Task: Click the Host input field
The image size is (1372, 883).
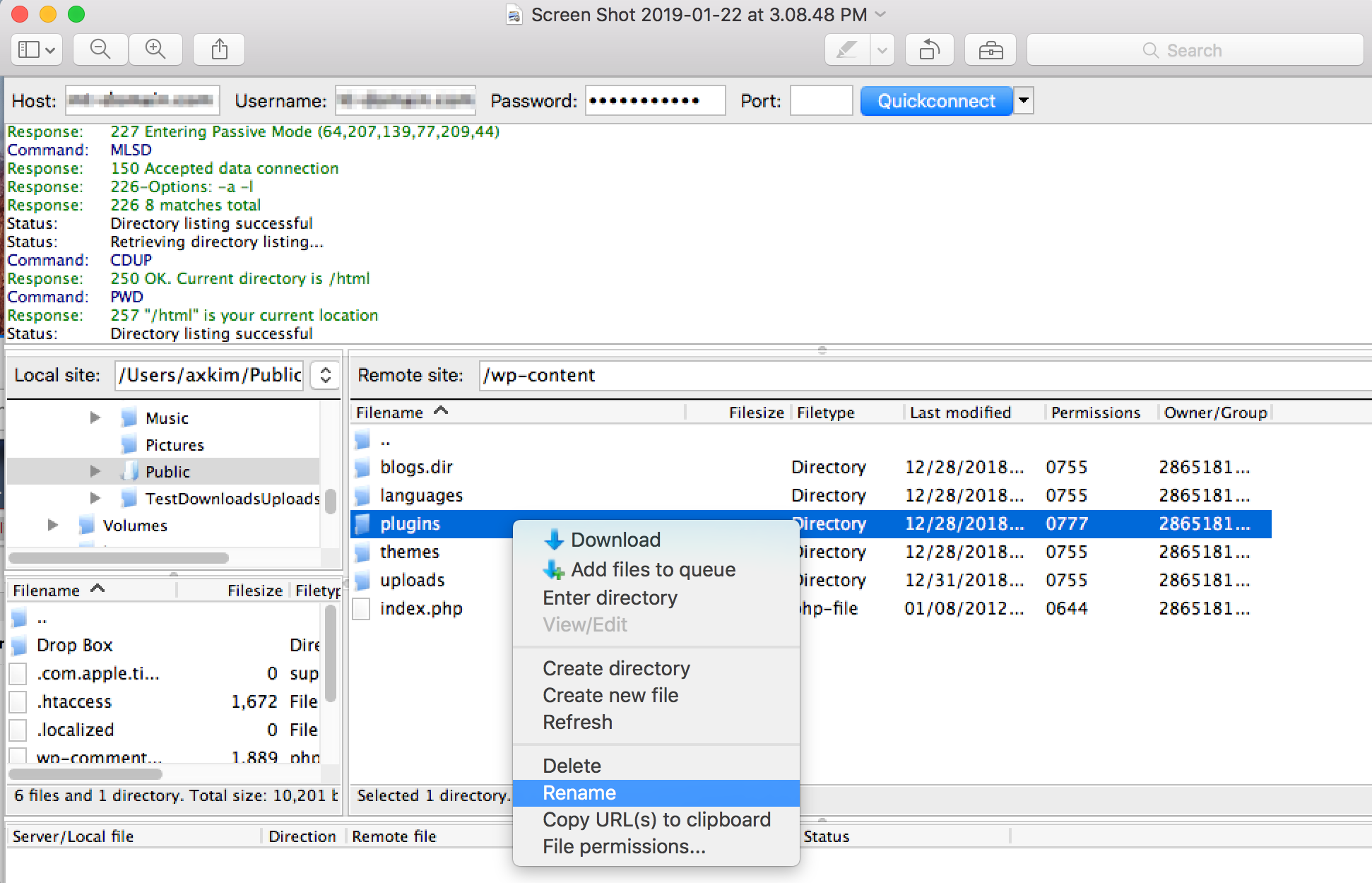Action: 142,100
